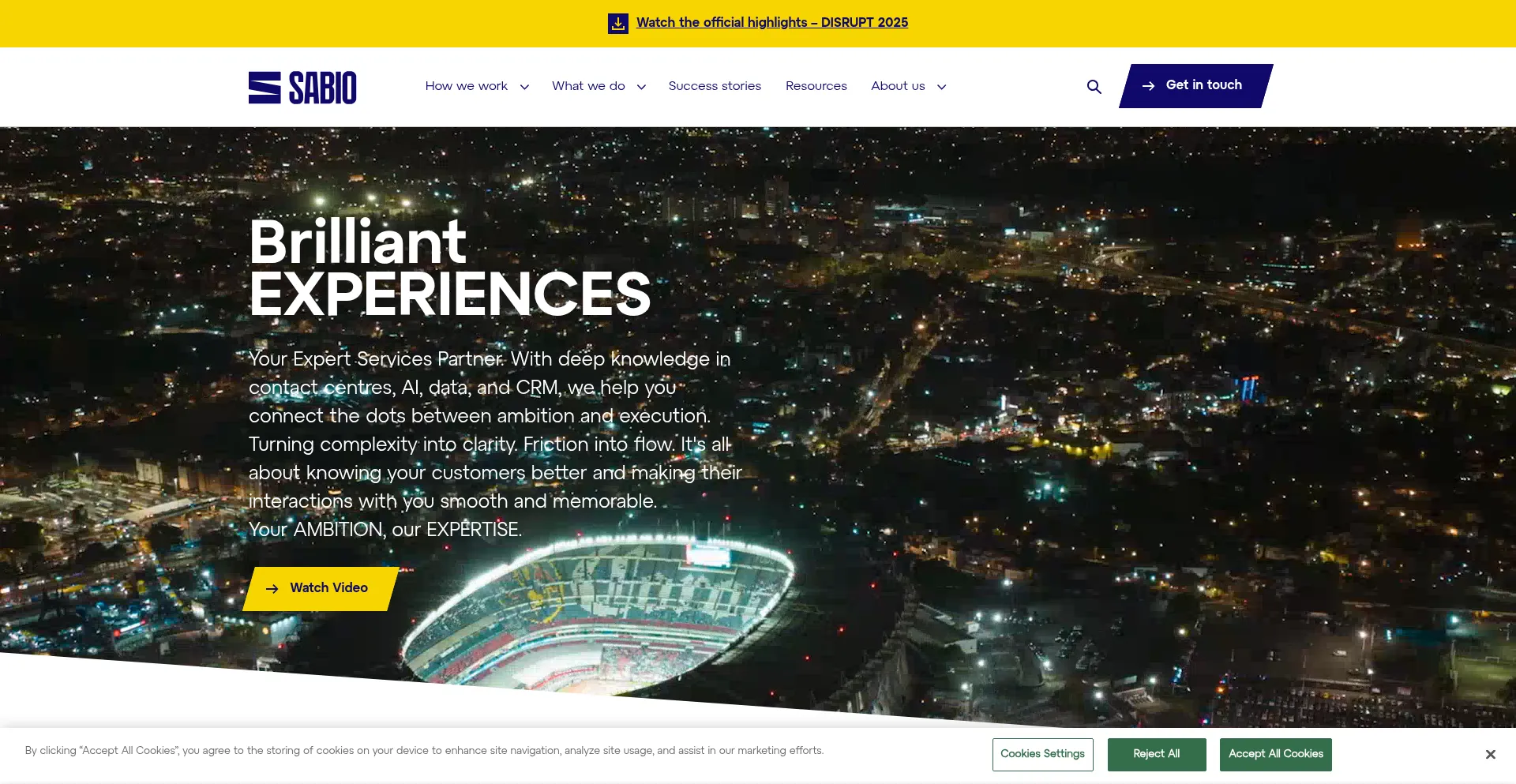The width and height of the screenshot is (1516, 784).
Task: Open the DISRUPT 2025 highlights link
Action: 772,23
